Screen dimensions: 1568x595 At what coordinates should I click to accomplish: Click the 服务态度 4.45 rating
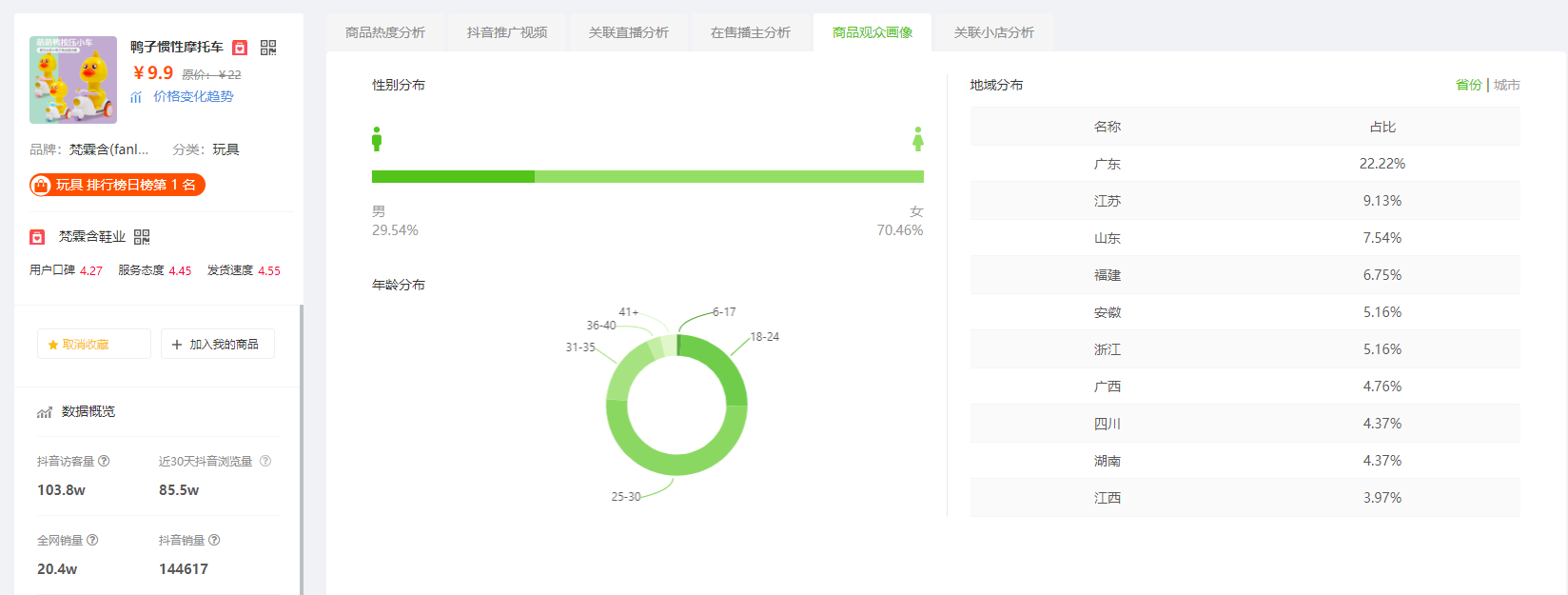tap(155, 270)
